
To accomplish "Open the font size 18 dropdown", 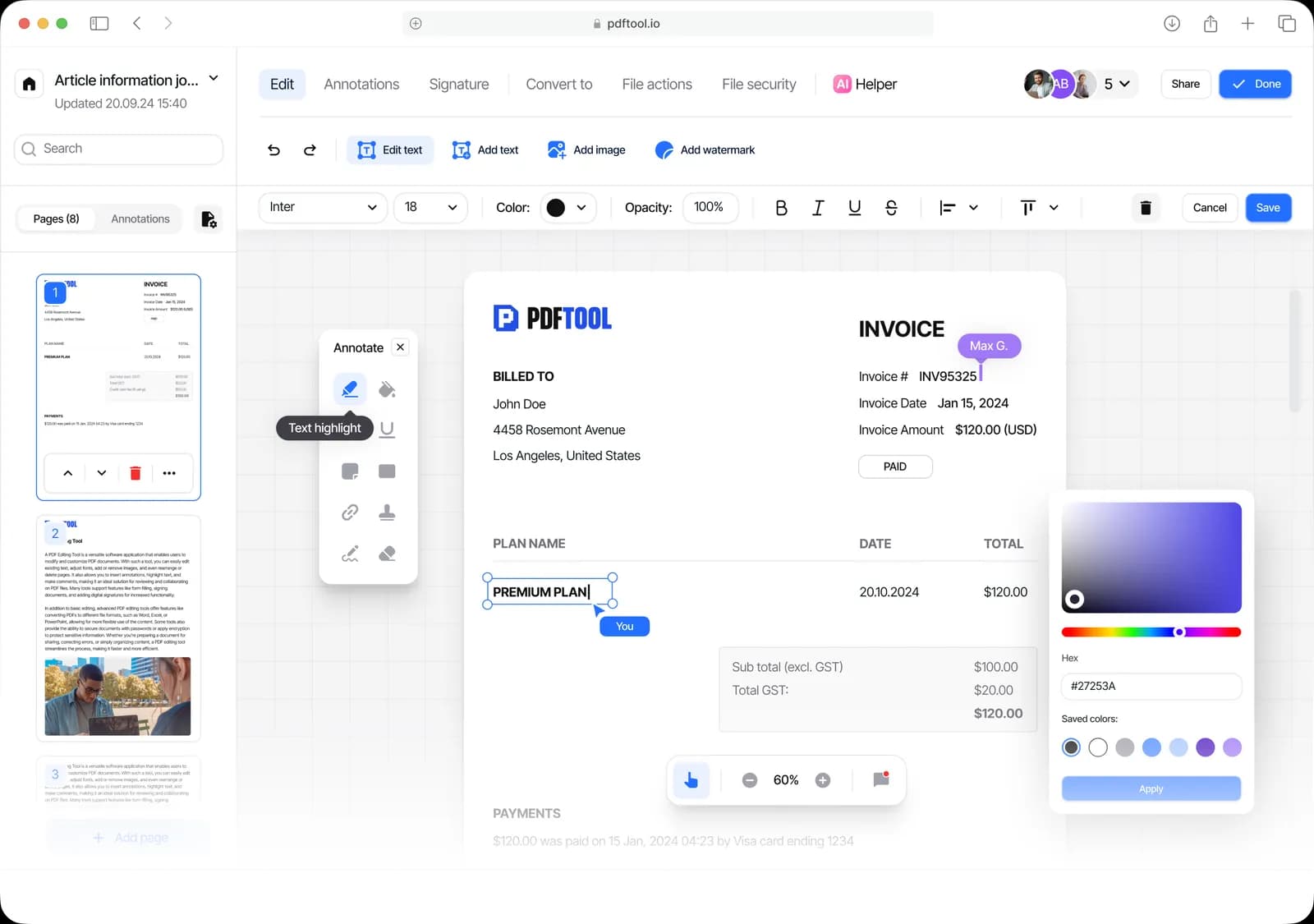I will coord(430,208).
